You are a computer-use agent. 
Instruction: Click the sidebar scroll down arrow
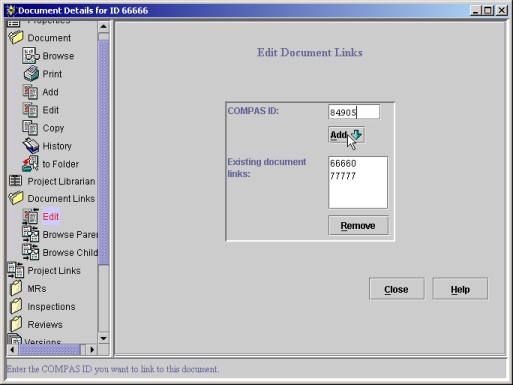coord(103,339)
